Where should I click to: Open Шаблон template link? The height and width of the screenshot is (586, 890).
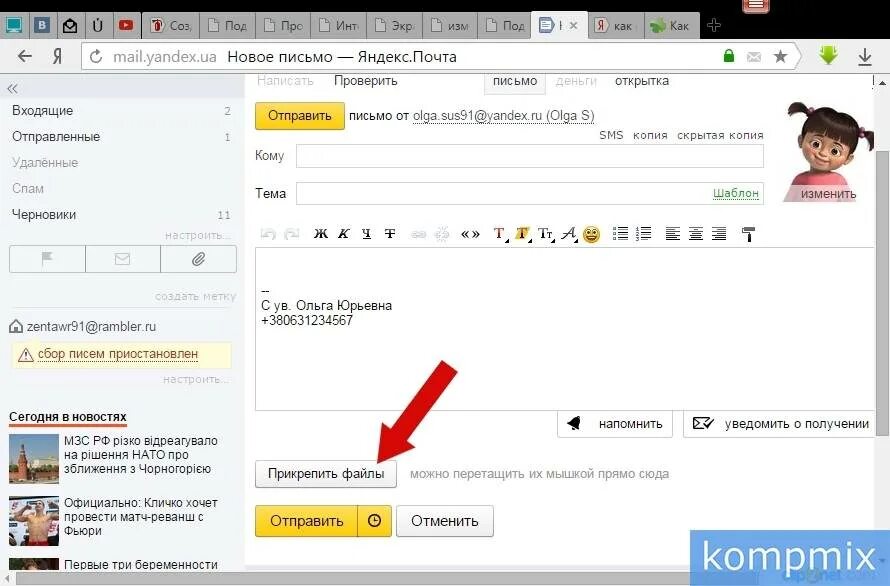coord(736,193)
